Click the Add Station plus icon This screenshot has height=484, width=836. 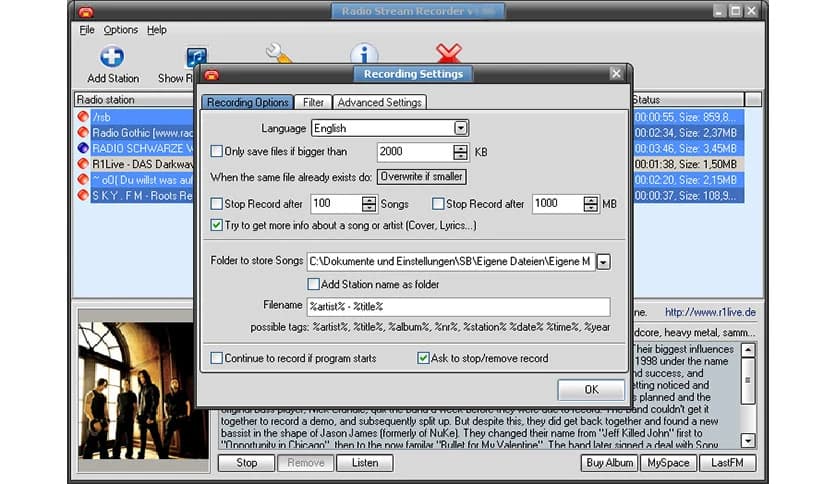(x=112, y=57)
